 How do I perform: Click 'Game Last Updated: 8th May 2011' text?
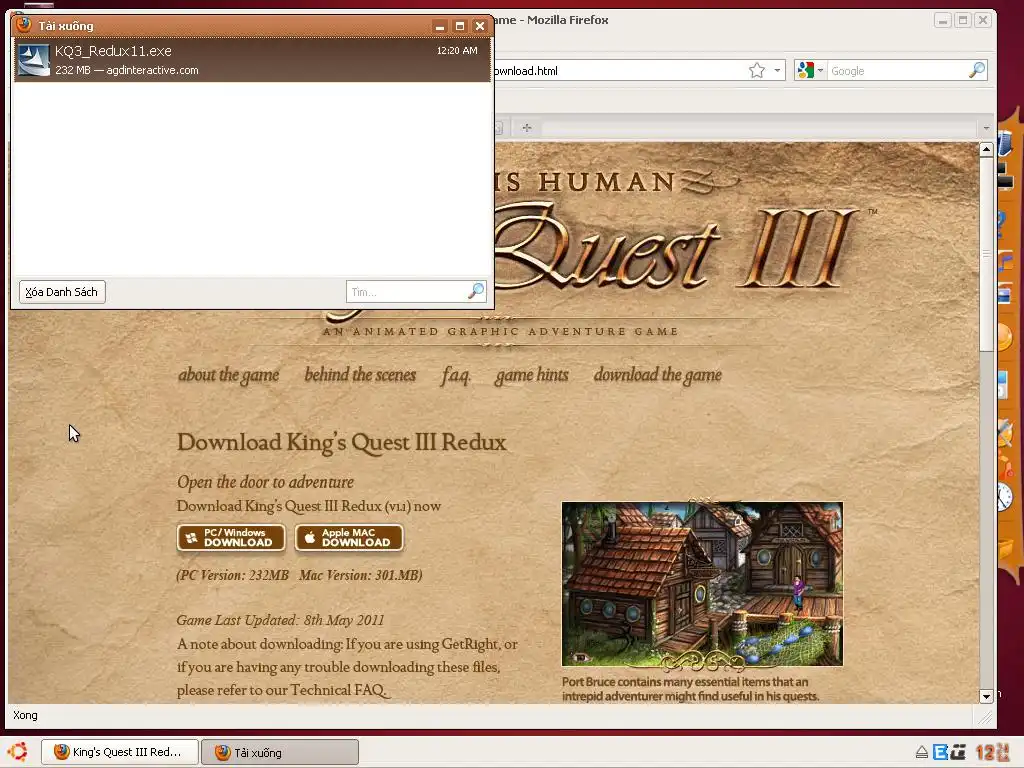tap(280, 620)
